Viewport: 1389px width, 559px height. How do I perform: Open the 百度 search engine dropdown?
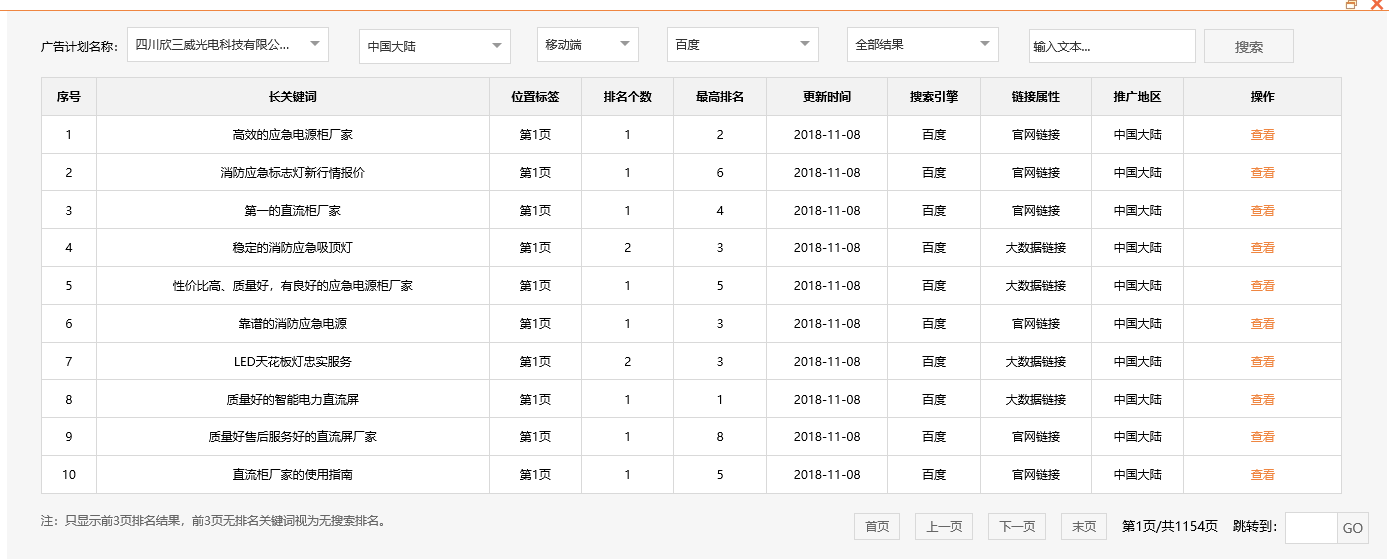pyautogui.click(x=743, y=45)
